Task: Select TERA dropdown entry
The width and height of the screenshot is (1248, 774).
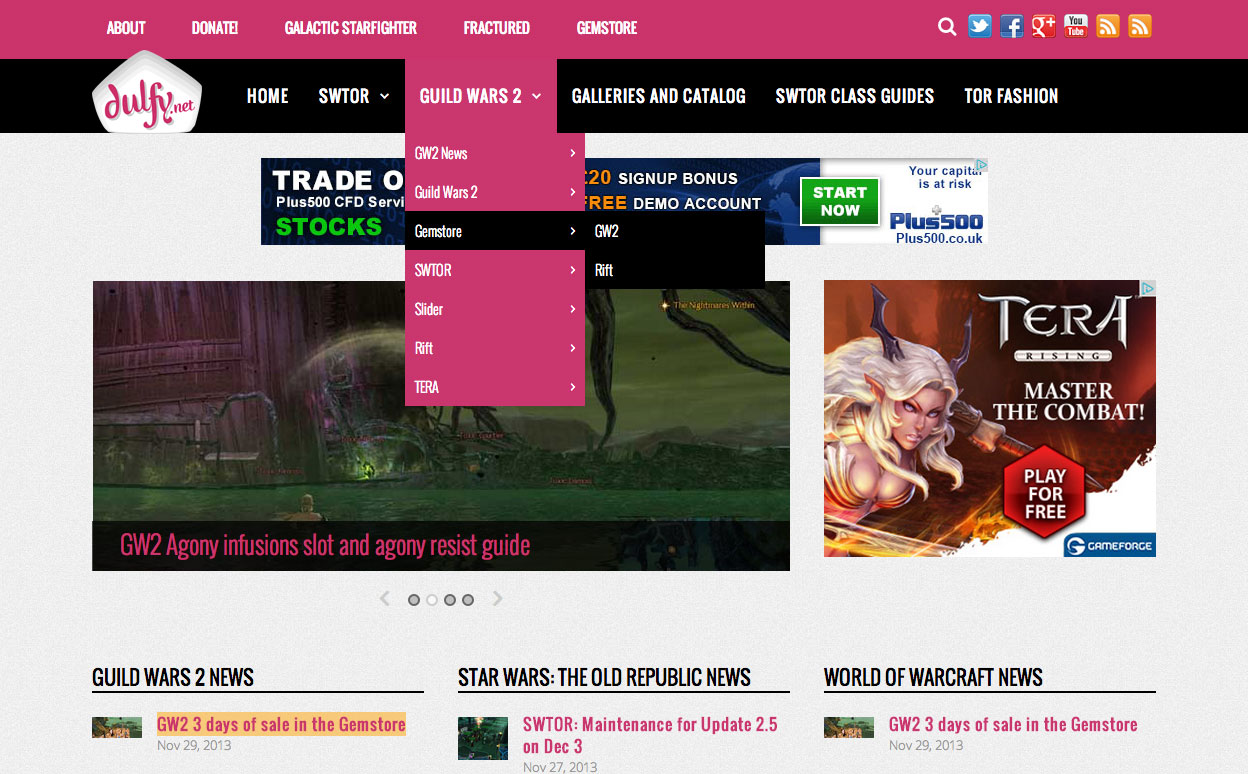Action: click(495, 387)
